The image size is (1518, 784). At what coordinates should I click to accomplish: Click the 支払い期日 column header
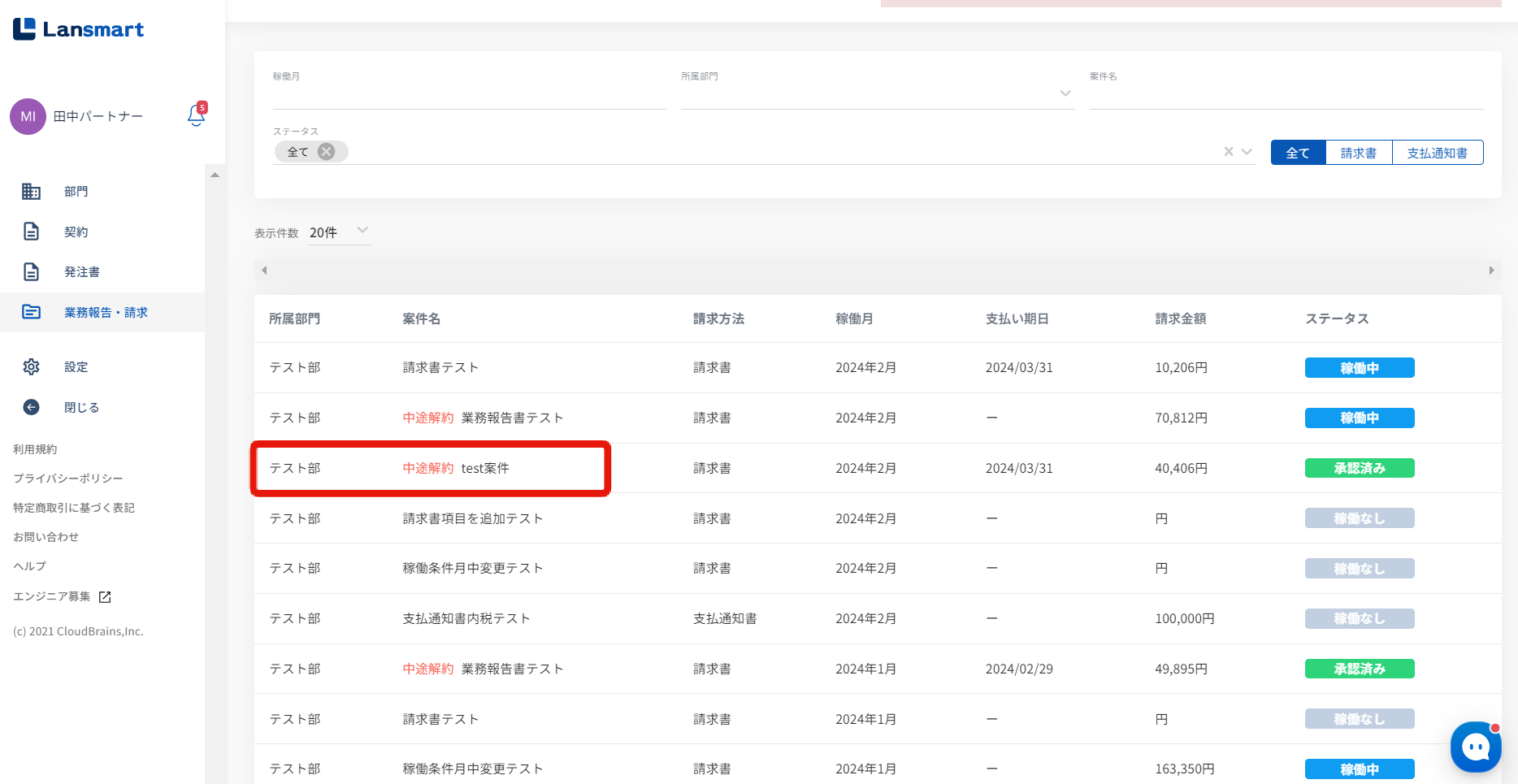tap(1017, 318)
